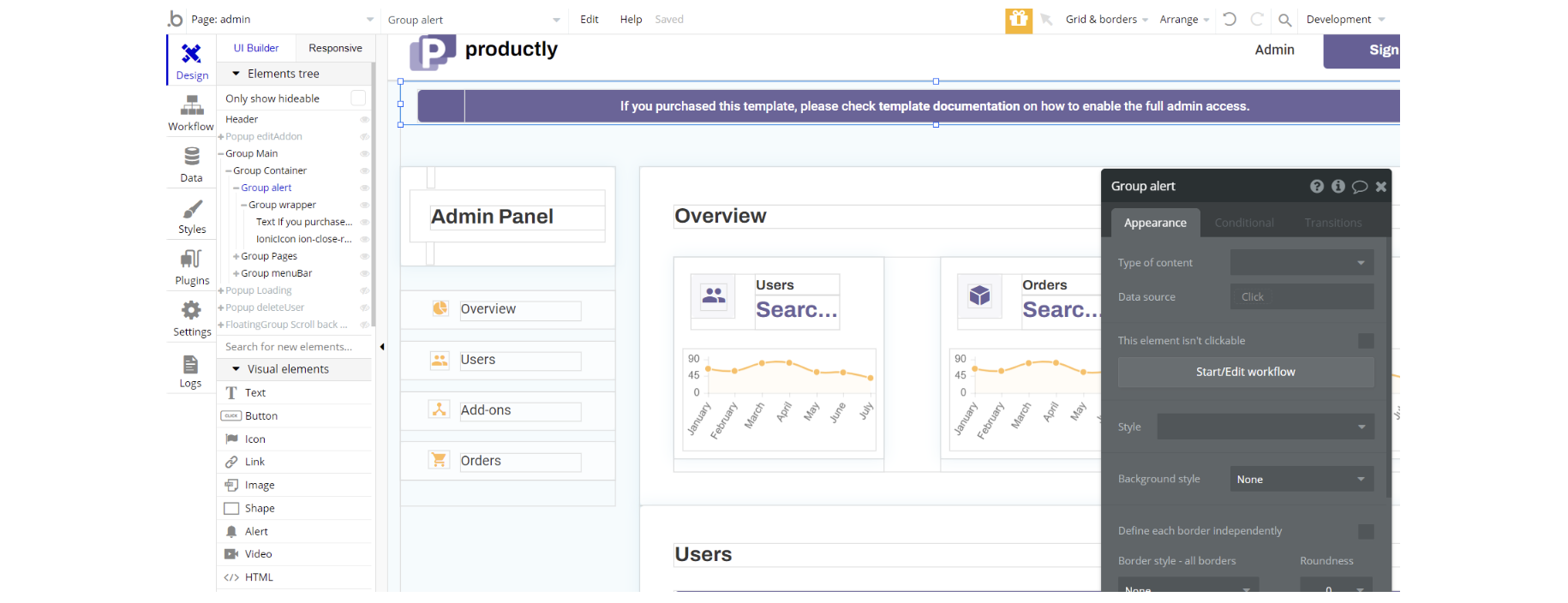This screenshot has width=1568, height=603.
Task: Click the undo arrow icon
Action: pos(1229,19)
